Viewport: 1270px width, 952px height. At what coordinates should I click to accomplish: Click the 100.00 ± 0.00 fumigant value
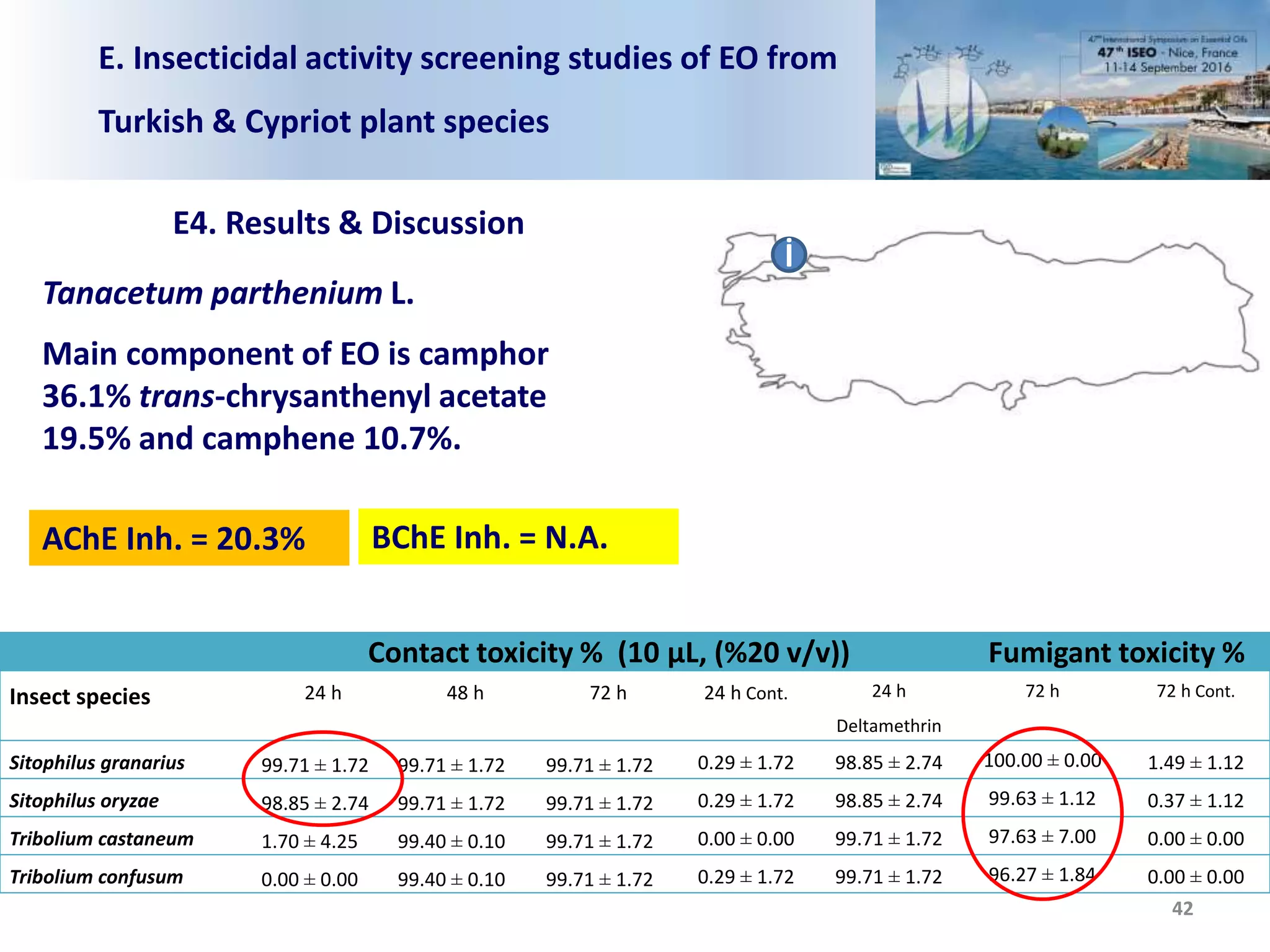tap(1042, 760)
